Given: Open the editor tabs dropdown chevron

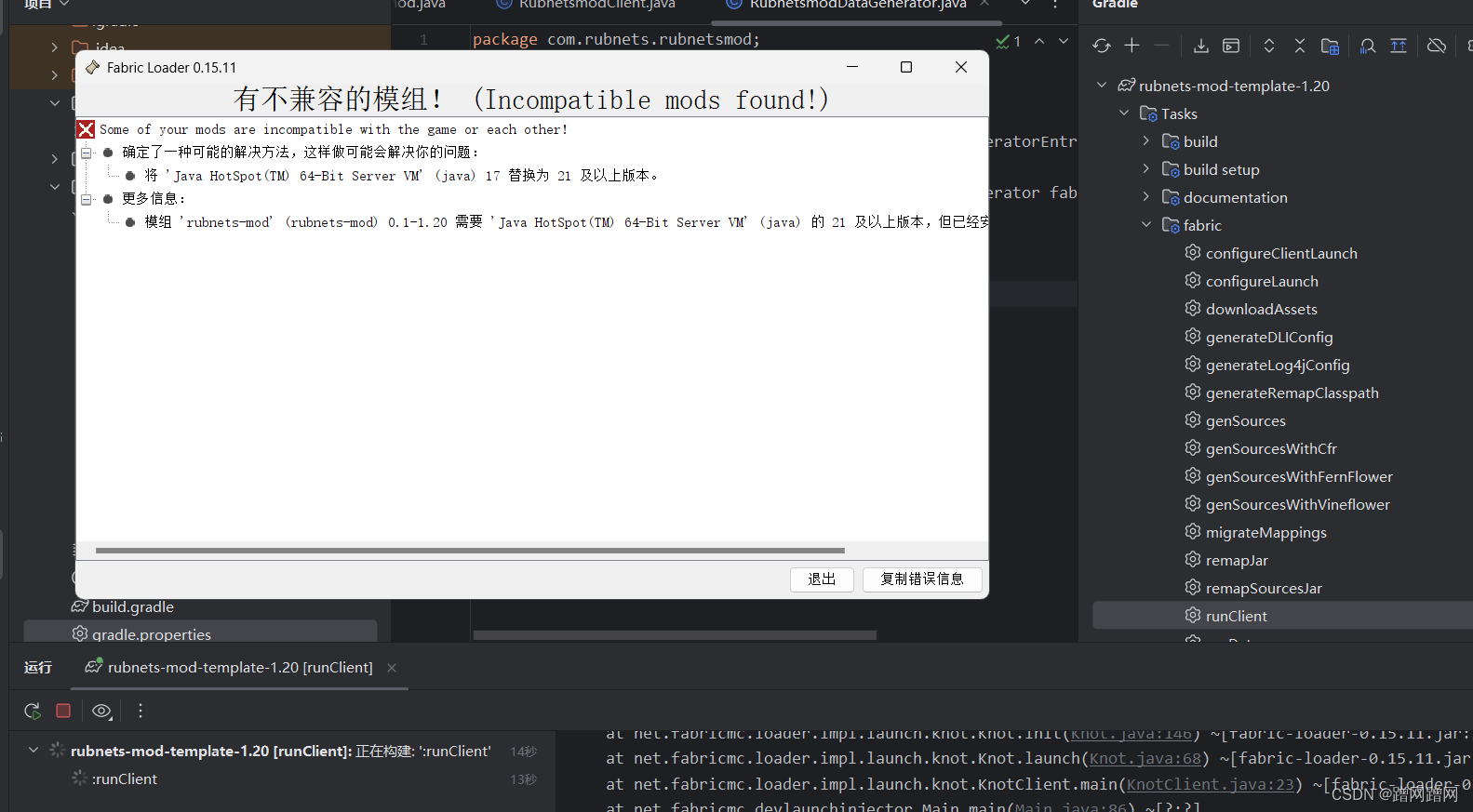Looking at the screenshot, I should click(1025, 4).
